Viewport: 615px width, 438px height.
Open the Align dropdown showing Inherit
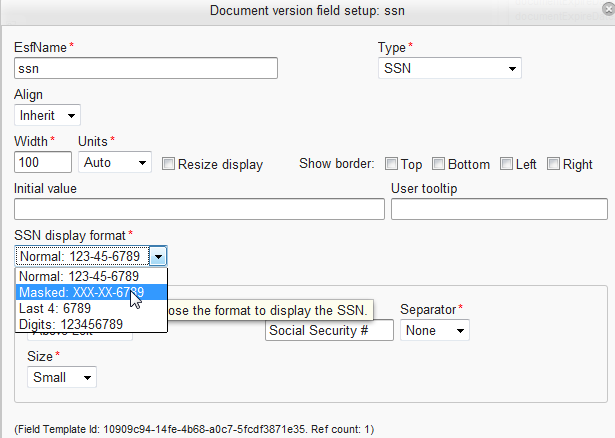click(x=47, y=115)
